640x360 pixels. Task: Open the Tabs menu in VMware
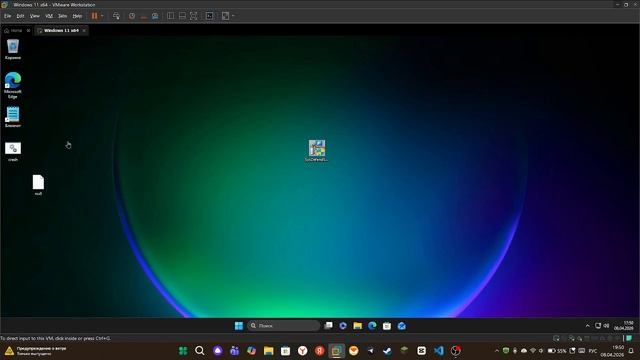pyautogui.click(x=62, y=16)
